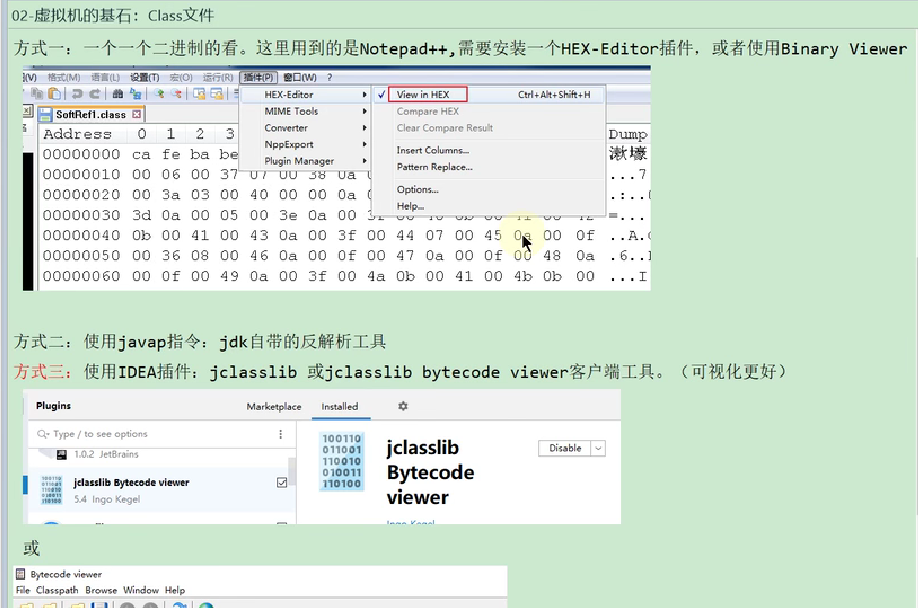918x608 pixels.
Task: Open the ? help menu in Notepad++
Action: [330, 77]
